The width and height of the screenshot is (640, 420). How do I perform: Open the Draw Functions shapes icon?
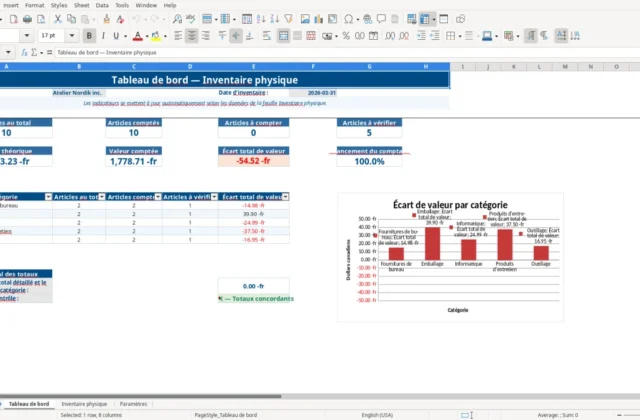point(460,19)
